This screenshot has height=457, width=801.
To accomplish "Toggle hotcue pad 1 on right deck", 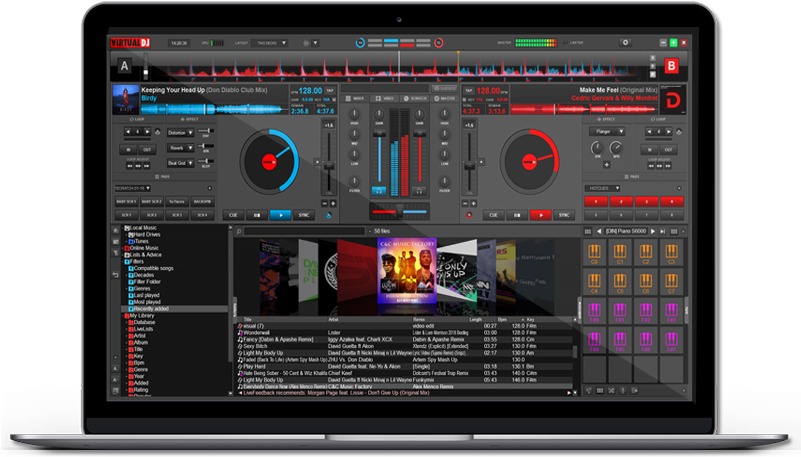I will [598, 201].
